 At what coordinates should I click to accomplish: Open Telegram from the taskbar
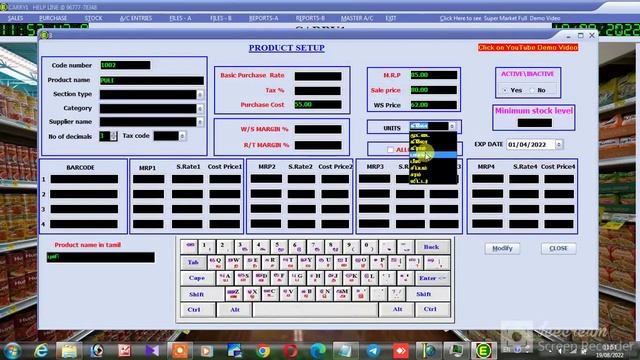373,351
